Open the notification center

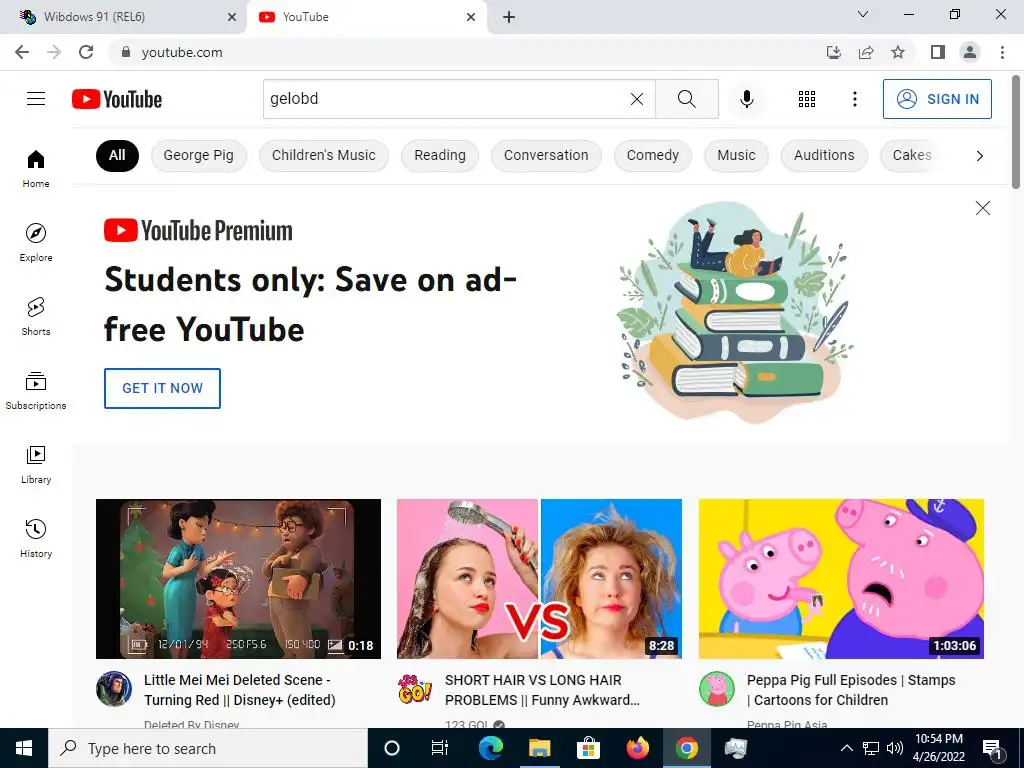(992, 748)
